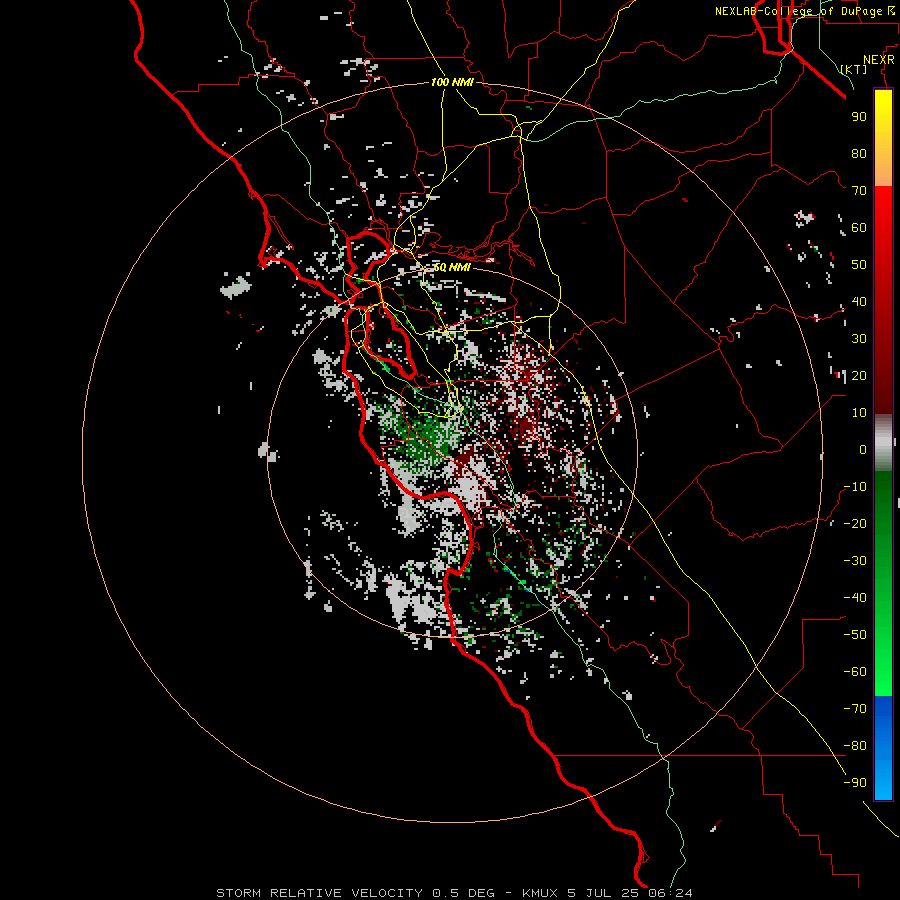Viewport: 900px width, 900px height.
Task: Click the negative 70 knot scale label
Action: (x=855, y=709)
